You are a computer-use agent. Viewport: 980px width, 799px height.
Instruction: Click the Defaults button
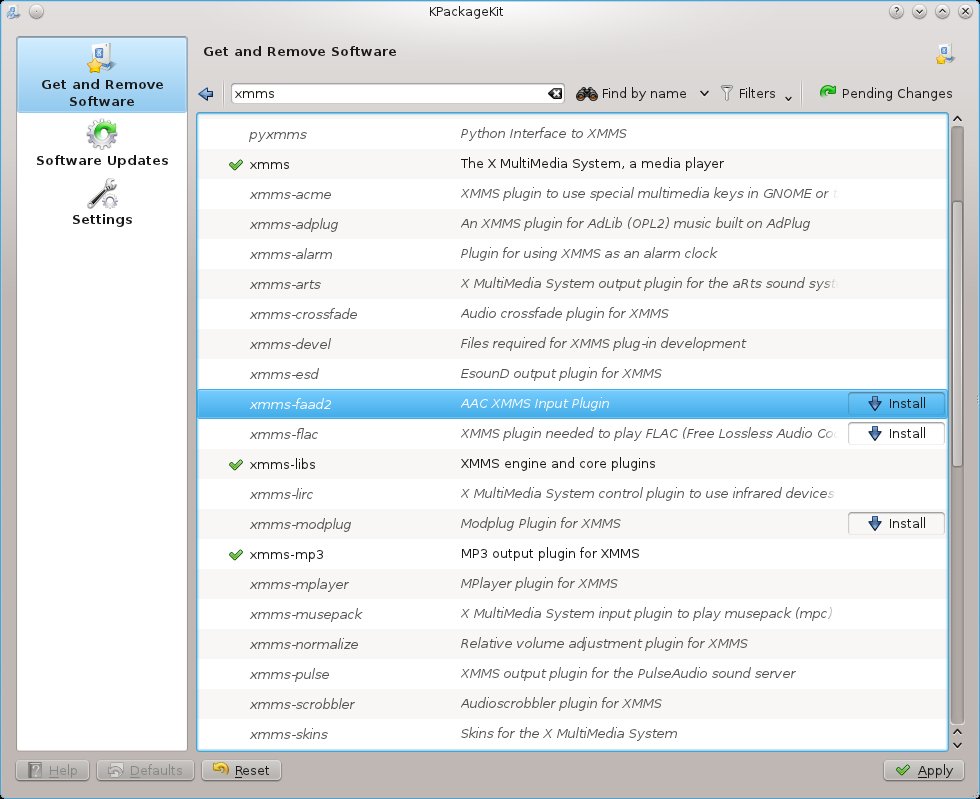[x=146, y=770]
